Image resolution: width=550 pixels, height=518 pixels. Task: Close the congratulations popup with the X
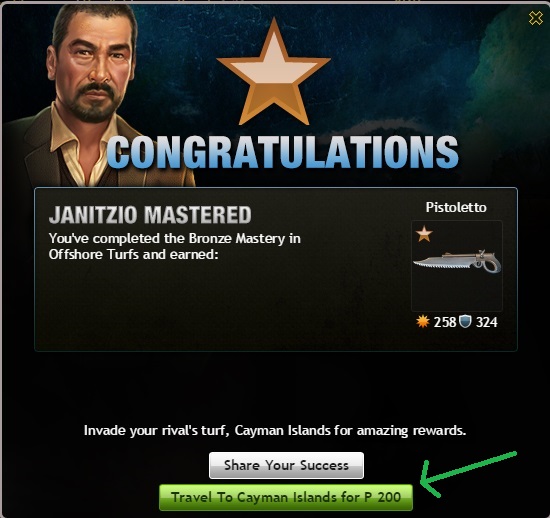click(x=535, y=18)
